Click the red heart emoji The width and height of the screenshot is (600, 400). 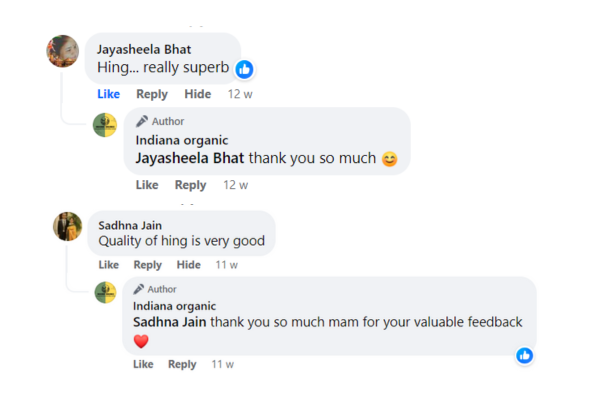click(x=141, y=341)
